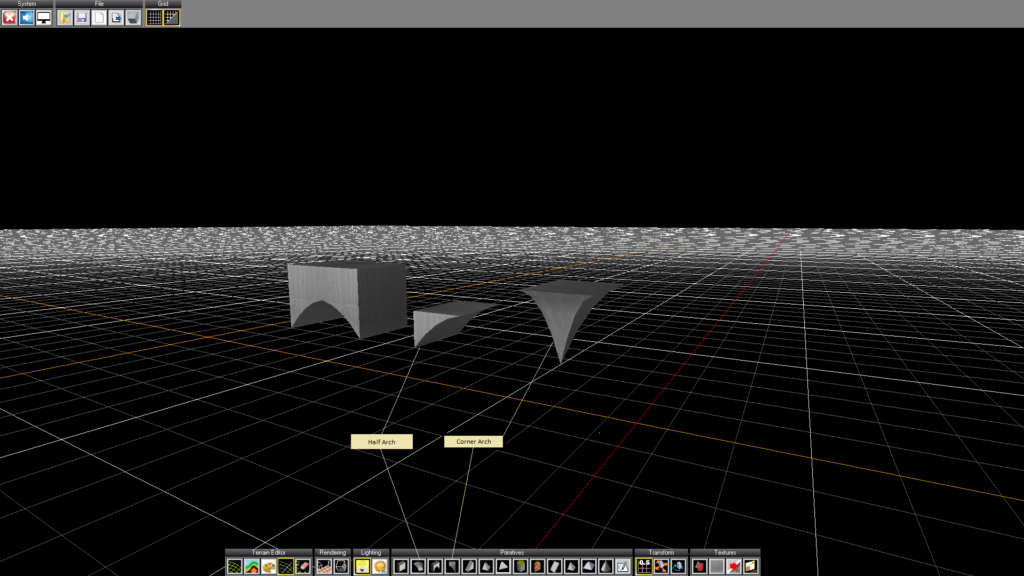This screenshot has height=576, width=1024.
Task: Toggle the 0.5 grid snap button
Action: [644, 566]
